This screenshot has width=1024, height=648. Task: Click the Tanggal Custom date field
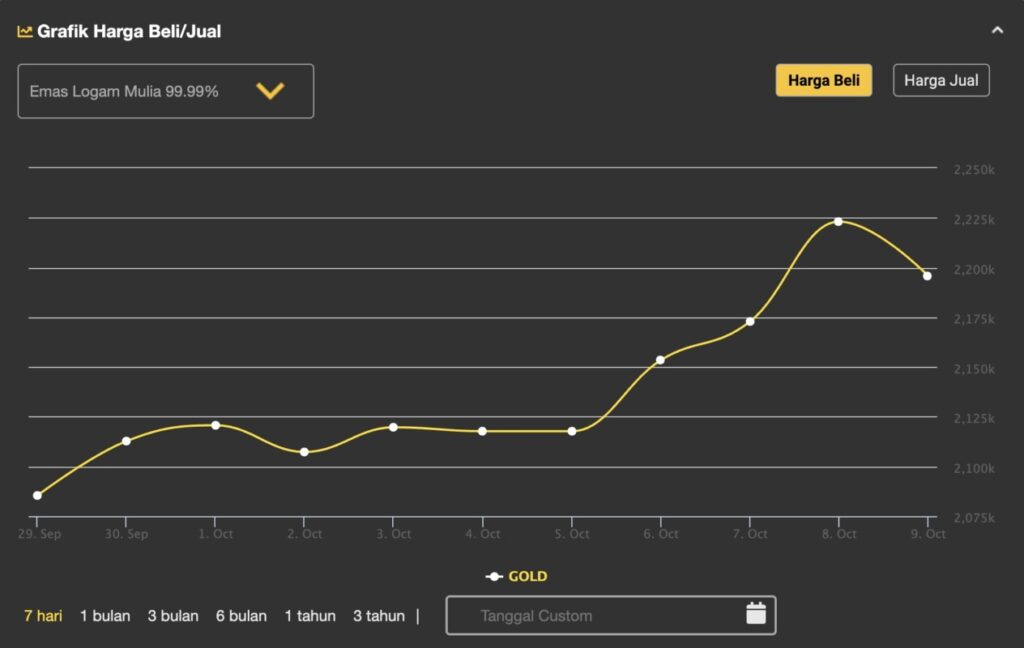tap(590, 616)
